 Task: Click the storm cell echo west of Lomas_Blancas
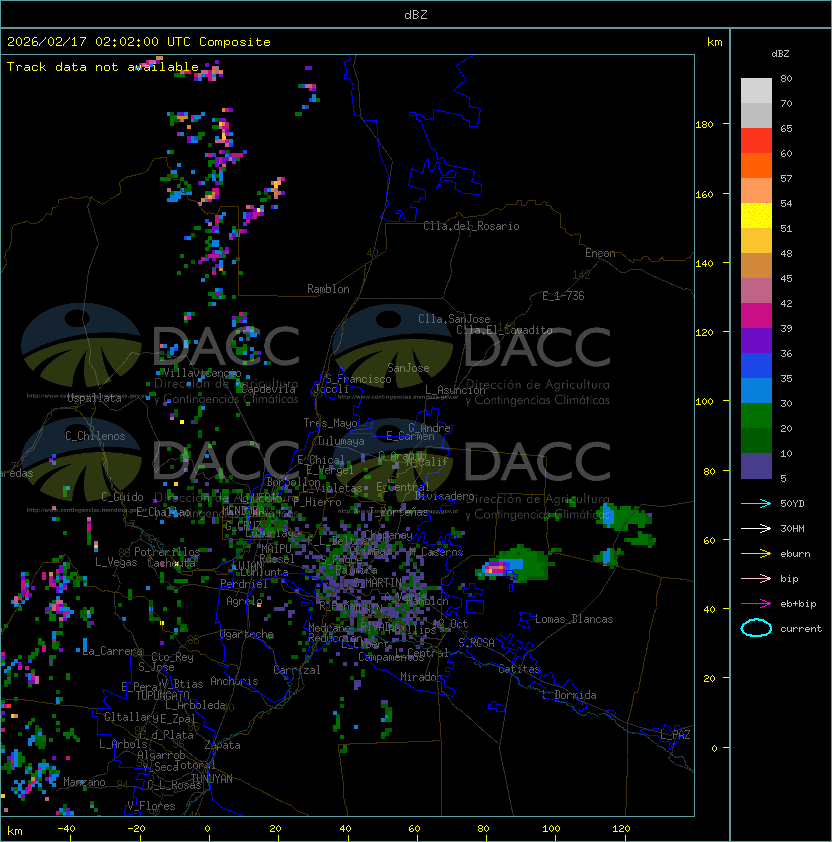[513, 565]
